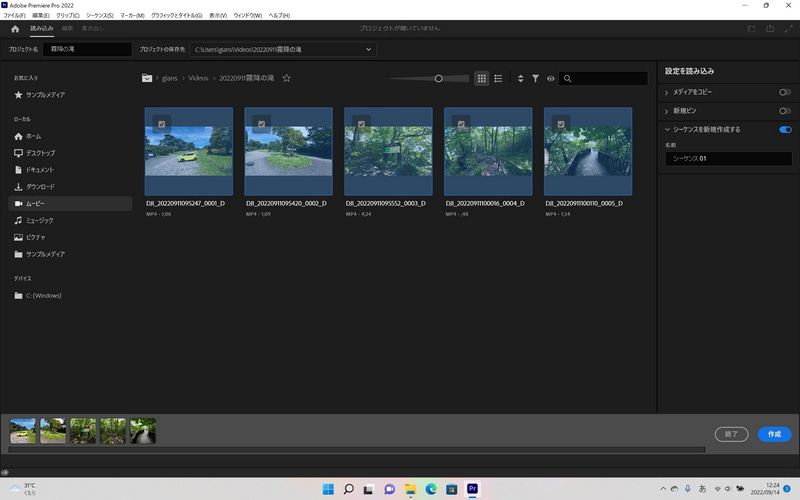The height and width of the screenshot is (500, 800).
Task: Switch to list view for media
Action: [498, 78]
